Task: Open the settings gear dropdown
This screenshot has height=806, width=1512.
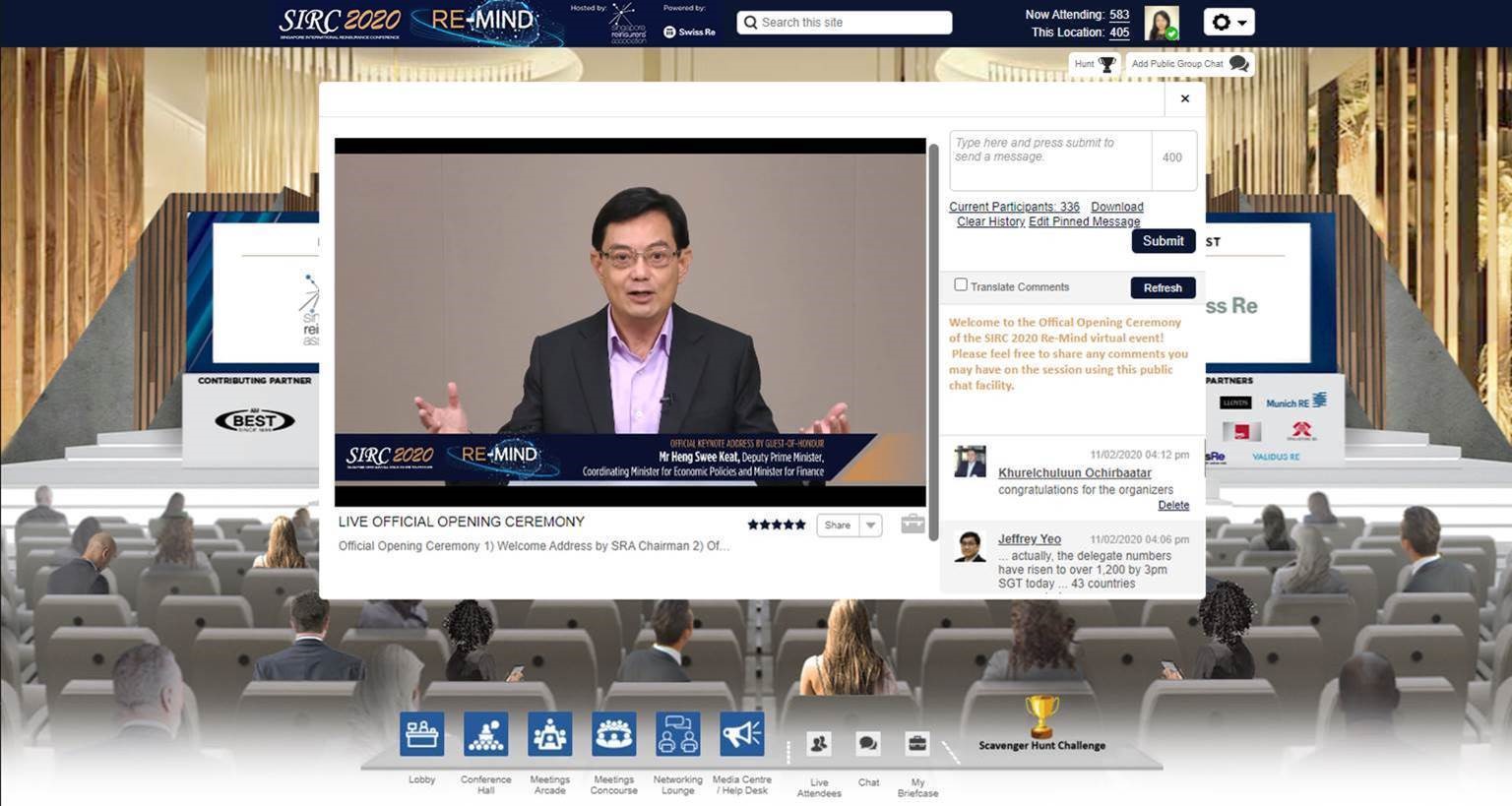Action: click(x=1228, y=22)
